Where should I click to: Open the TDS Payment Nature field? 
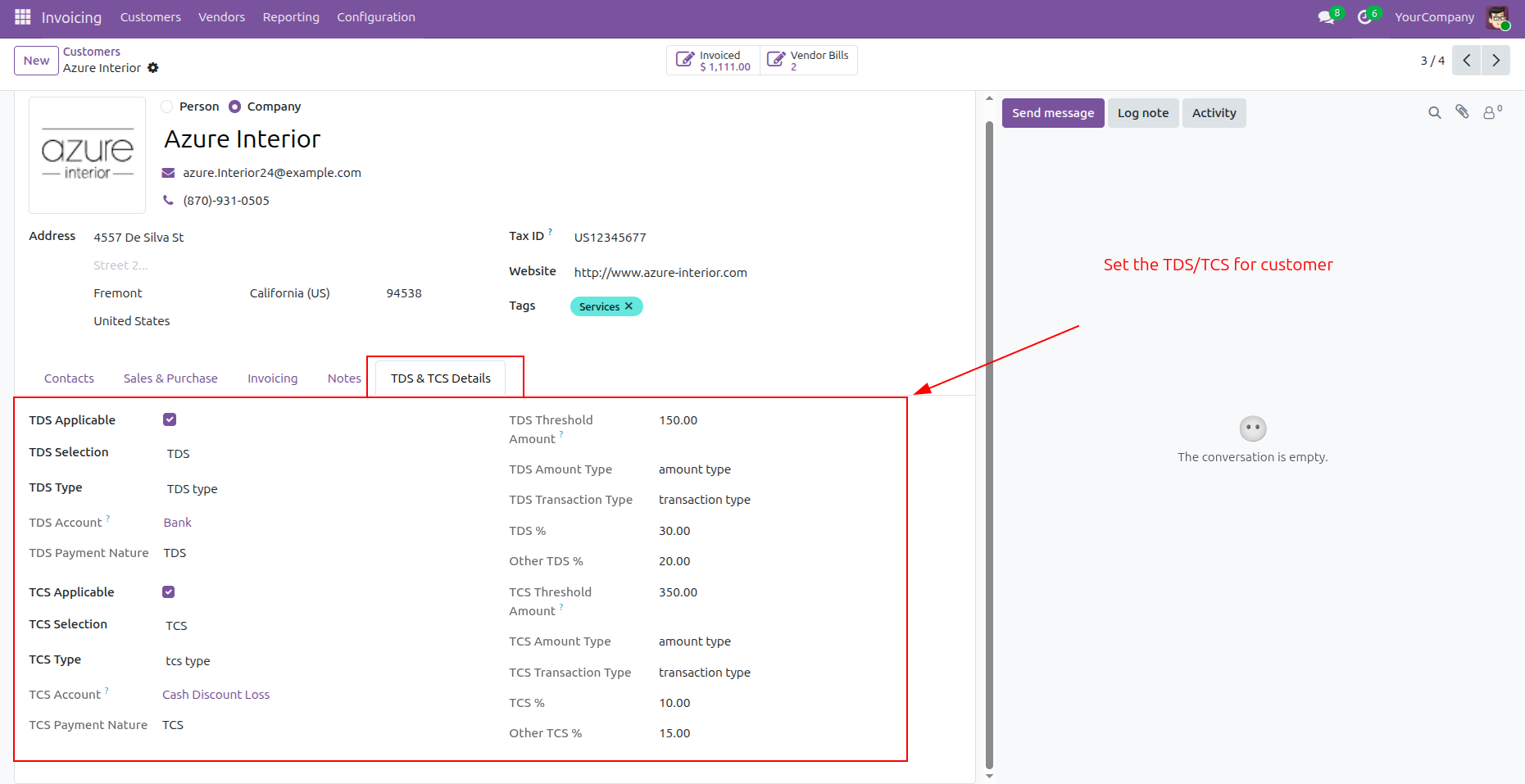coord(175,553)
